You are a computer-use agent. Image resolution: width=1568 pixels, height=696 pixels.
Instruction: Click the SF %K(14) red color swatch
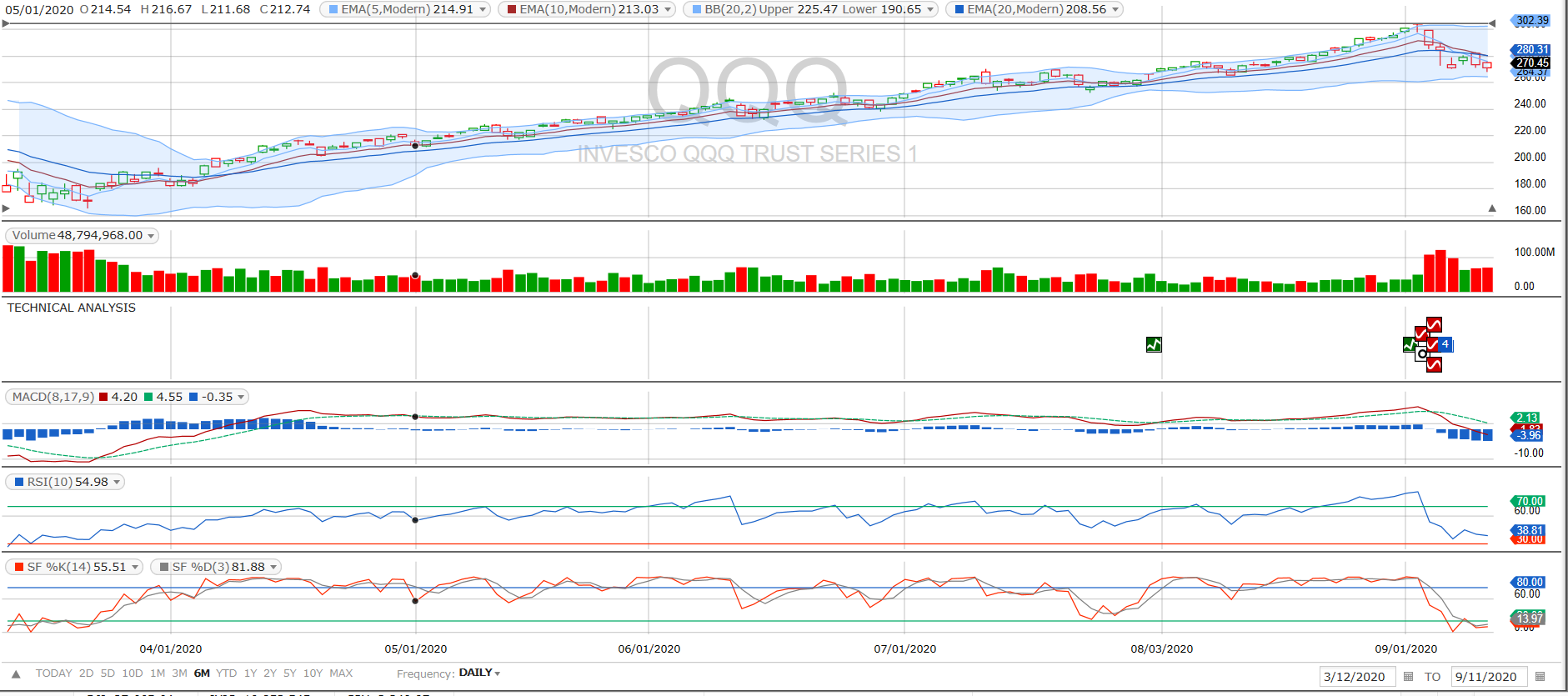tap(19, 568)
